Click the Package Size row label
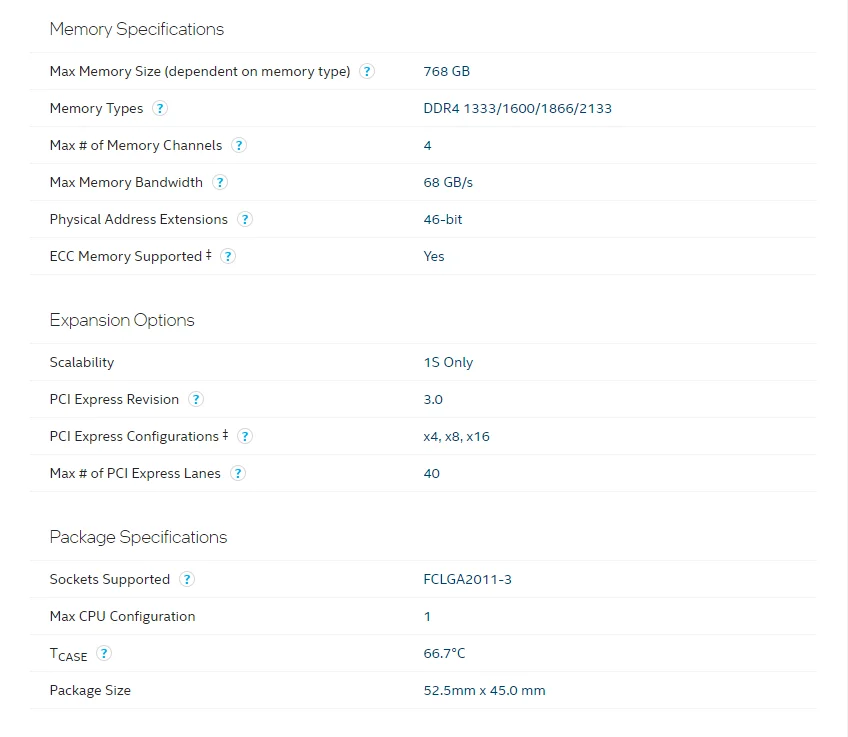The width and height of the screenshot is (848, 737). (90, 690)
